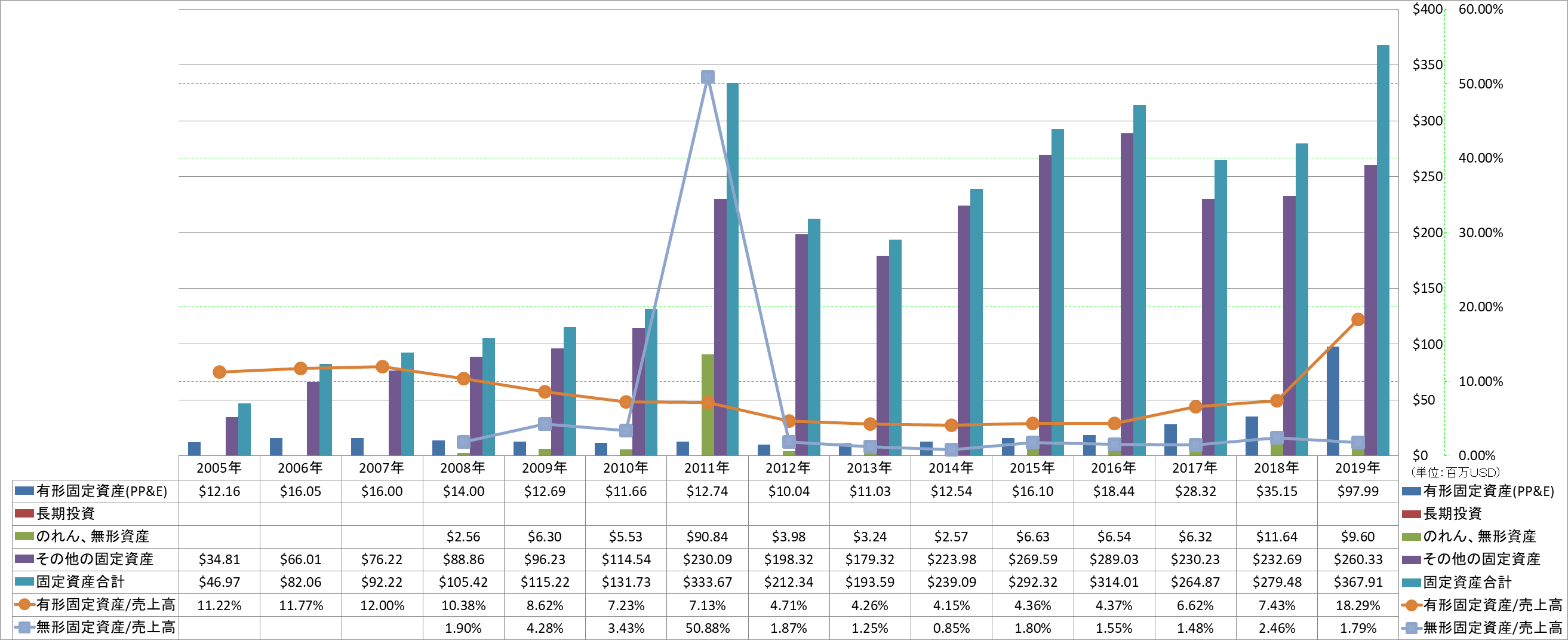Click the $179.32 cell for 2013

870,559
